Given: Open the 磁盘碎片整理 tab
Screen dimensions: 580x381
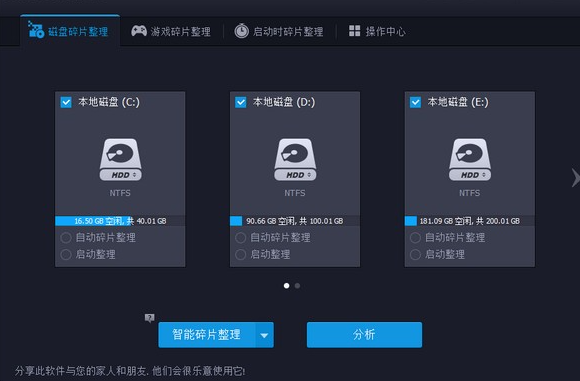Looking at the screenshot, I should [70, 31].
